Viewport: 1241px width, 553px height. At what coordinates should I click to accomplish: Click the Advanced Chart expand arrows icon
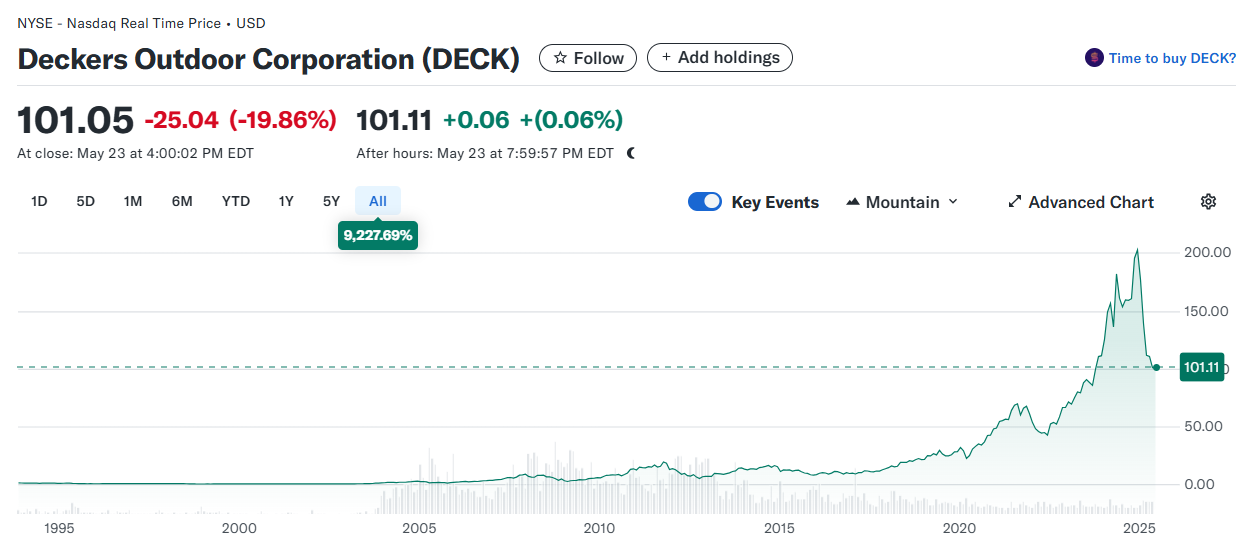[1015, 202]
